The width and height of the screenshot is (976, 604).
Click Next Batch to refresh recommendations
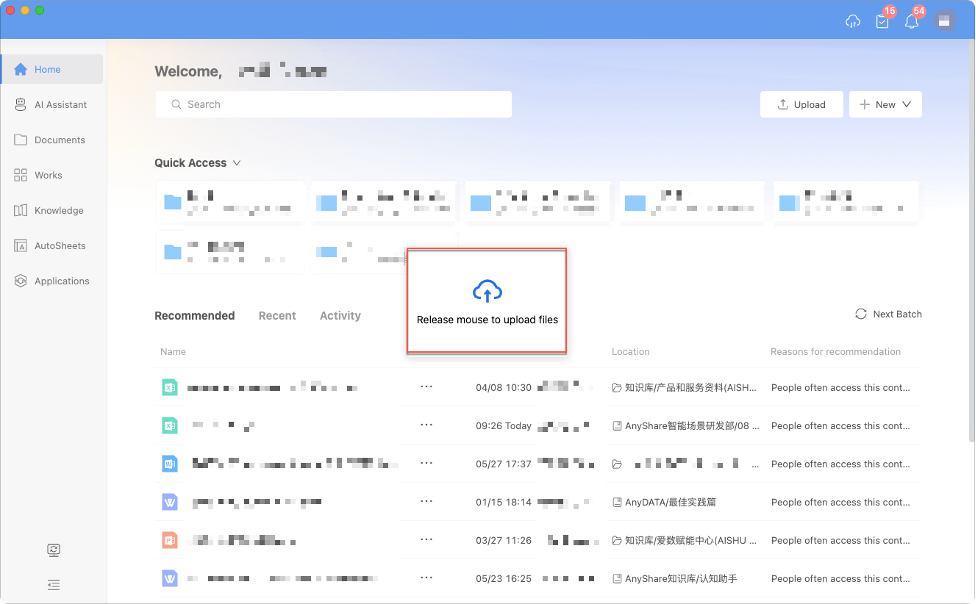[888, 314]
